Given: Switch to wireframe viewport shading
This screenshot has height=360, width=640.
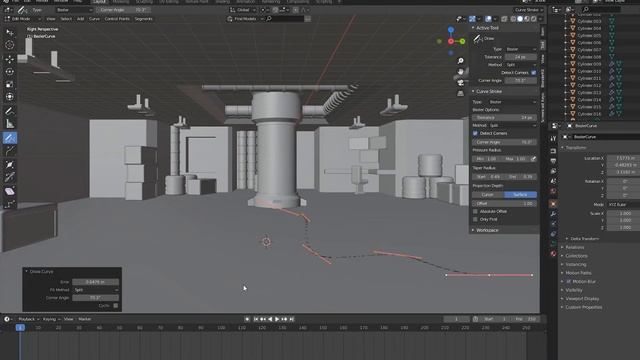Looking at the screenshot, I should pos(513,19).
